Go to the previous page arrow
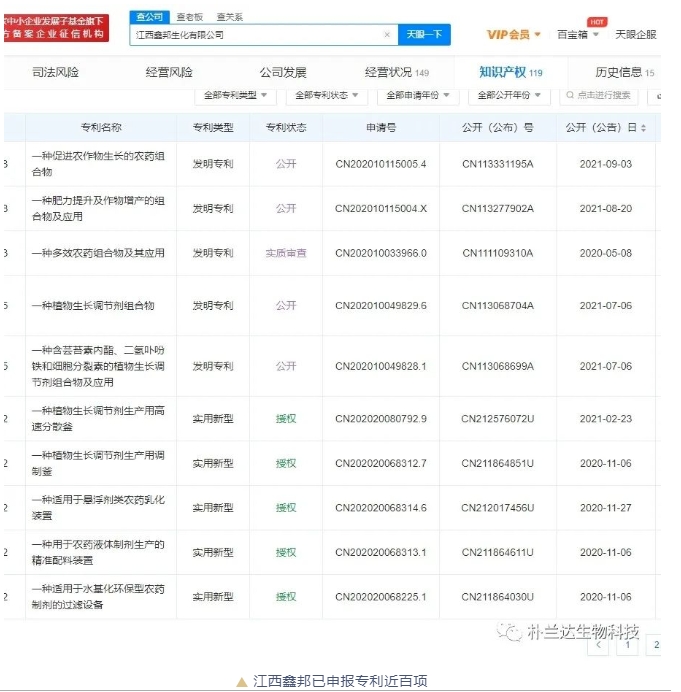This screenshot has height=692, width=681. pos(598,645)
